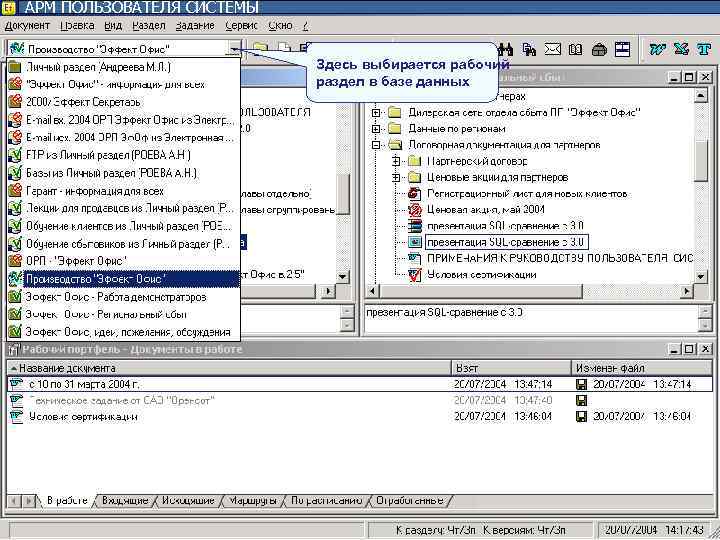The image size is (720, 540).
Task: Expand the 'Партнерский договор' folder node
Action: [395, 161]
